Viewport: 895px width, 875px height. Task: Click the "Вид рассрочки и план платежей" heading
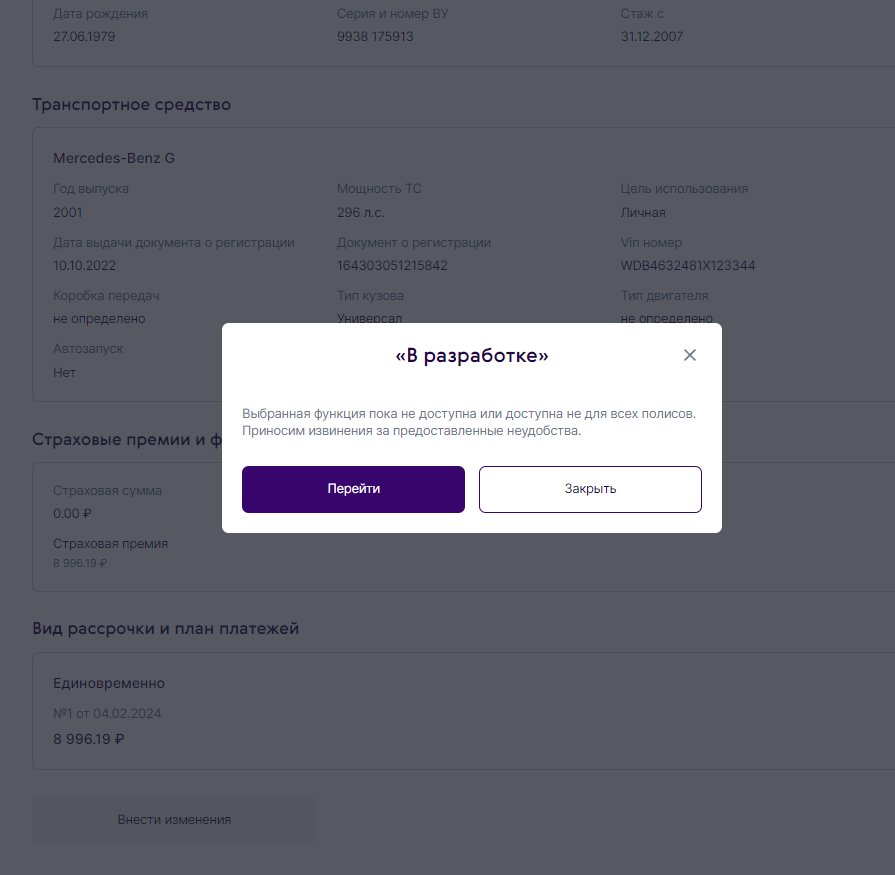click(x=165, y=628)
